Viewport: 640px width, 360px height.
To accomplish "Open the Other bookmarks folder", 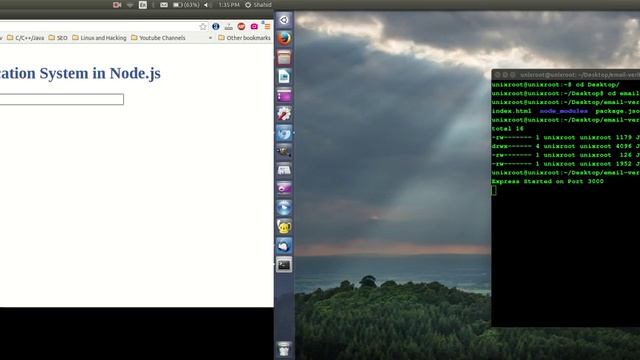I will coord(244,38).
